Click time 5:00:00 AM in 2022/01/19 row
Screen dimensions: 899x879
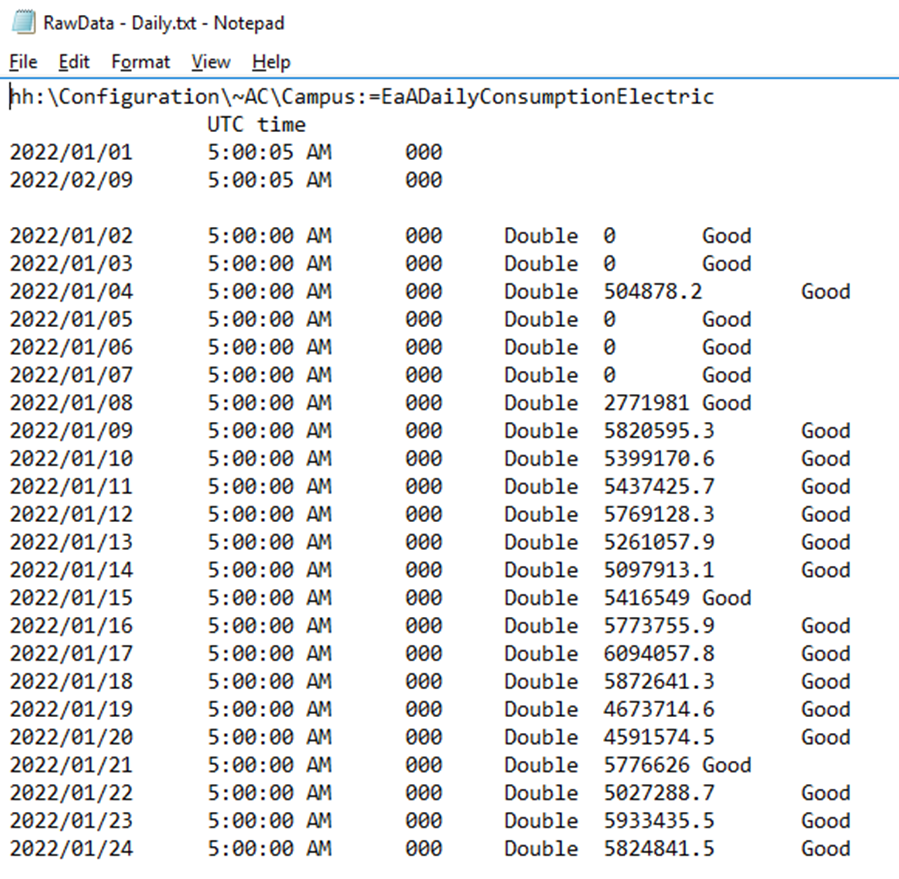click(269, 709)
